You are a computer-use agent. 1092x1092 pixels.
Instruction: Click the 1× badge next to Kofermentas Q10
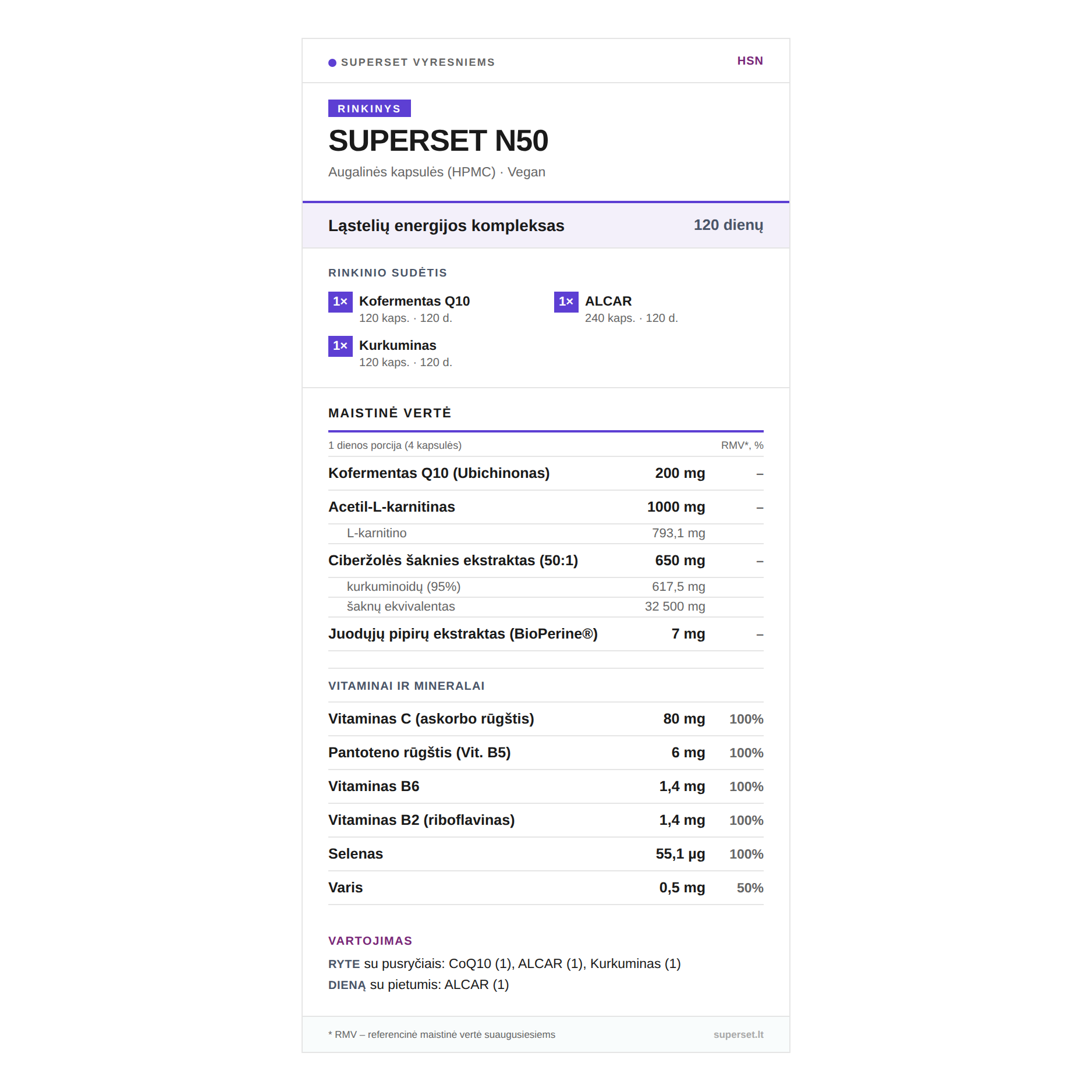pyautogui.click(x=340, y=302)
